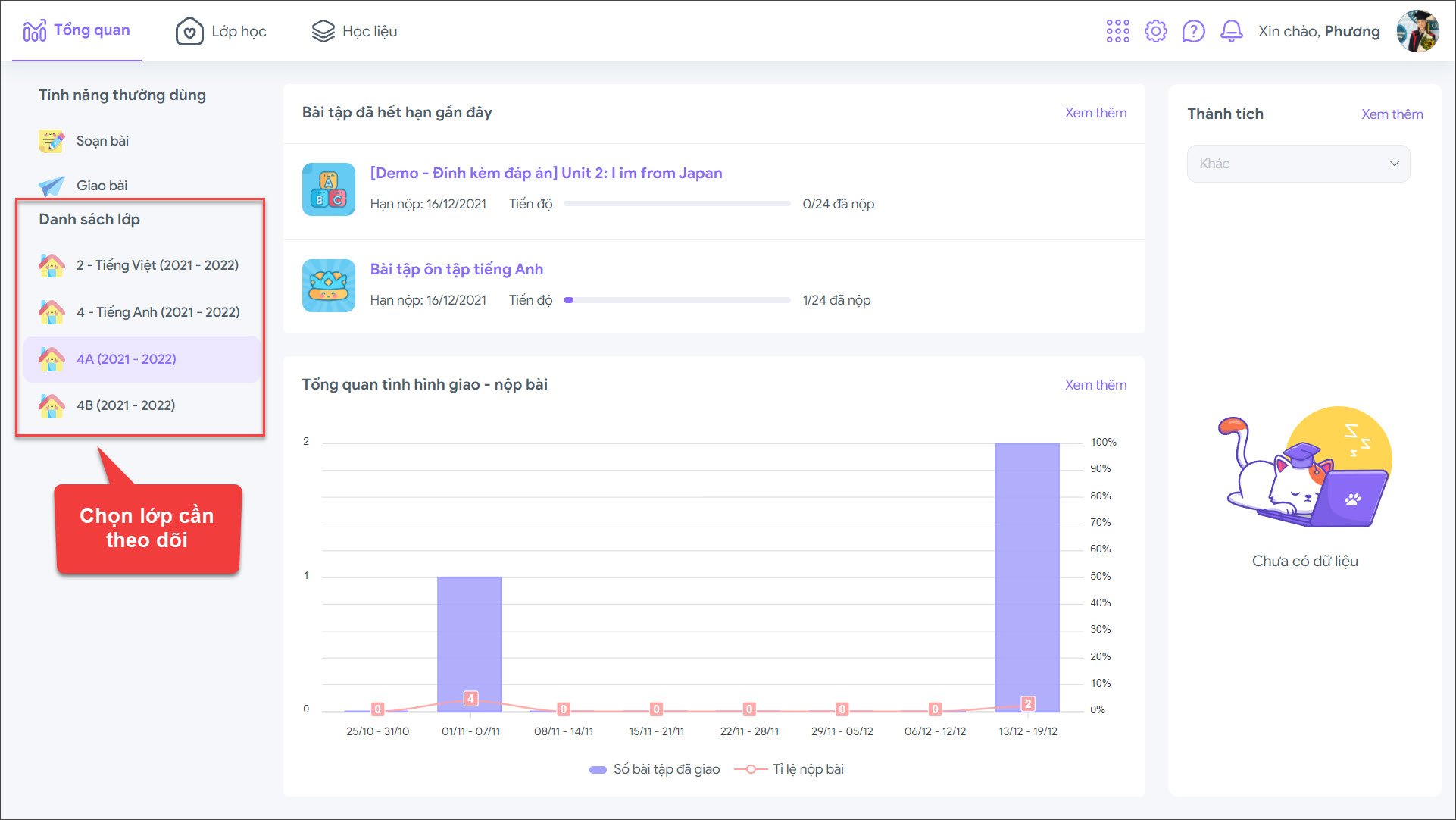The height and width of the screenshot is (820, 1456).
Task: Expand the Khác achievement dropdown
Action: point(1298,164)
